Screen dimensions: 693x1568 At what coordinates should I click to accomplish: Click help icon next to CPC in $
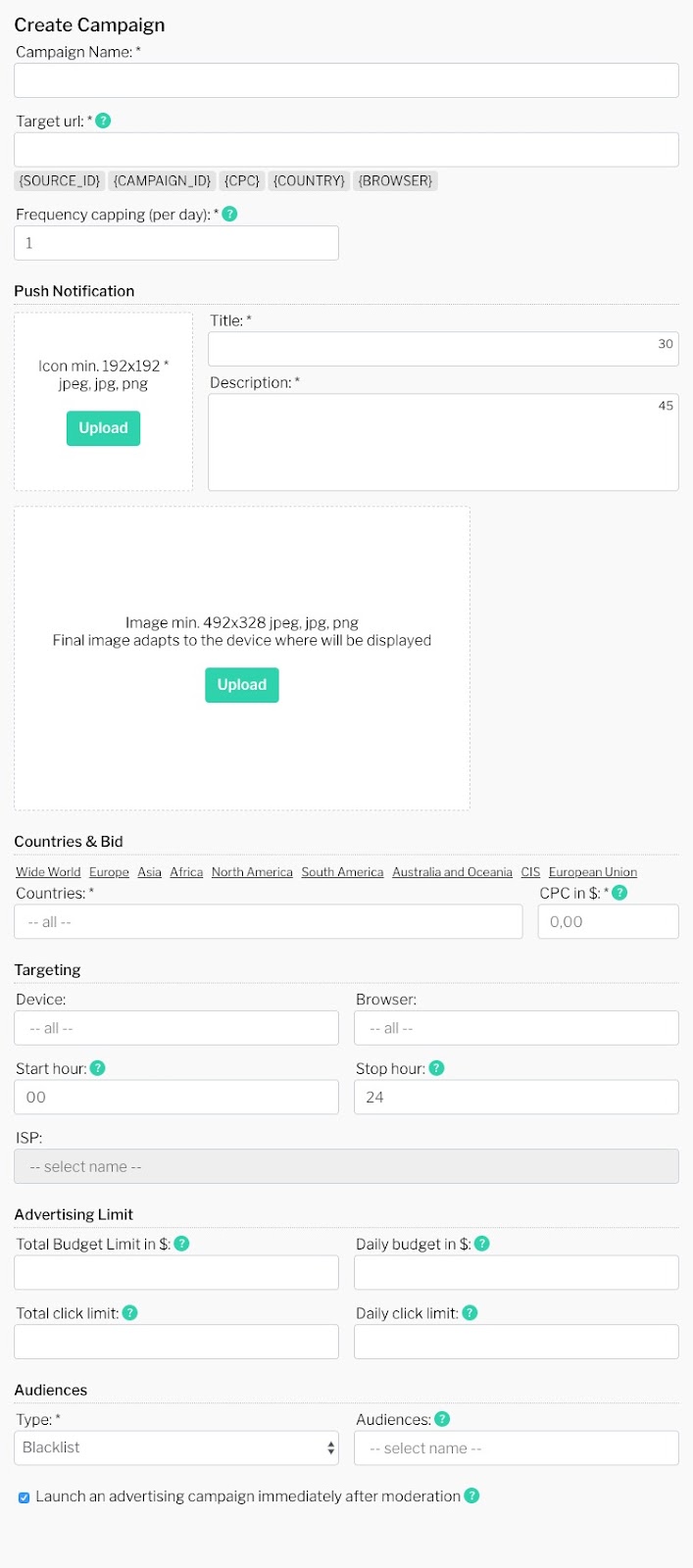coord(619,893)
